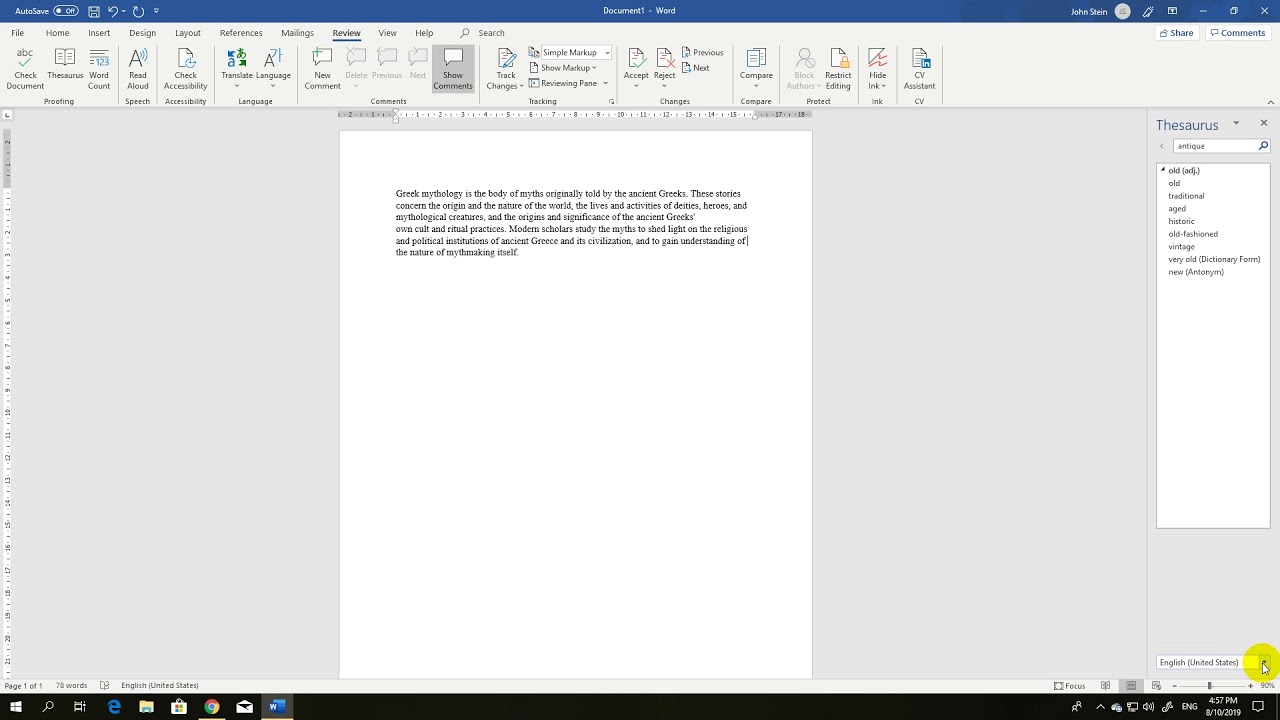Image resolution: width=1280 pixels, height=720 pixels.
Task: Customize Quick Access Toolbar dropdown
Action: 156,11
